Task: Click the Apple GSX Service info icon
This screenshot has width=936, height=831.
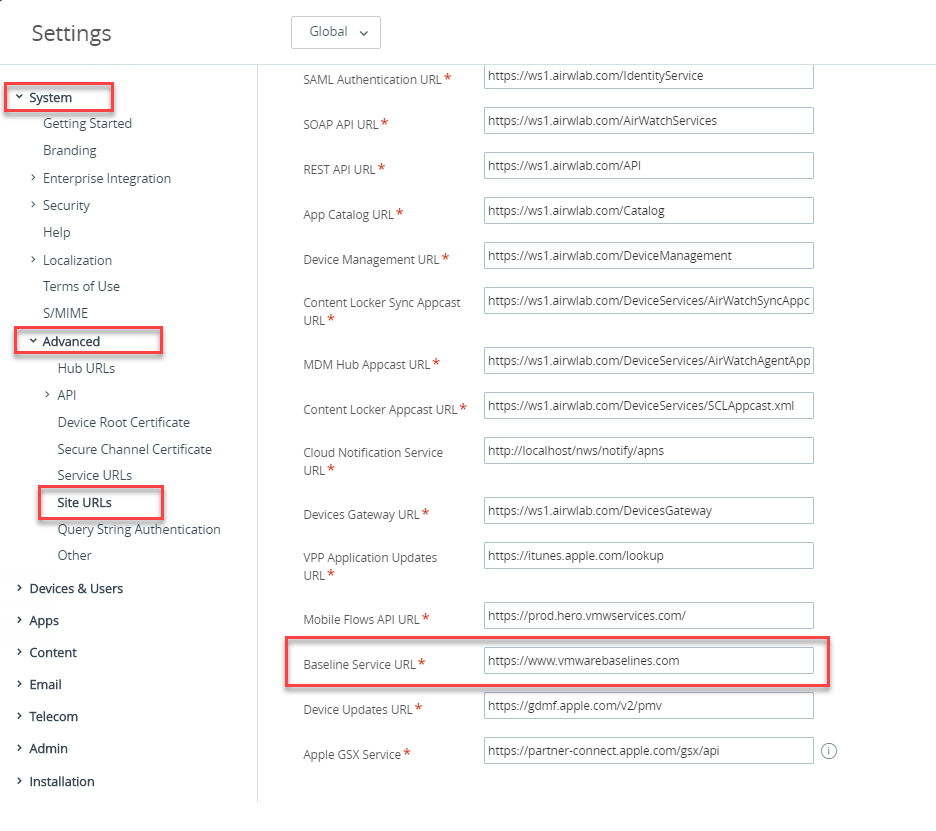Action: click(828, 751)
